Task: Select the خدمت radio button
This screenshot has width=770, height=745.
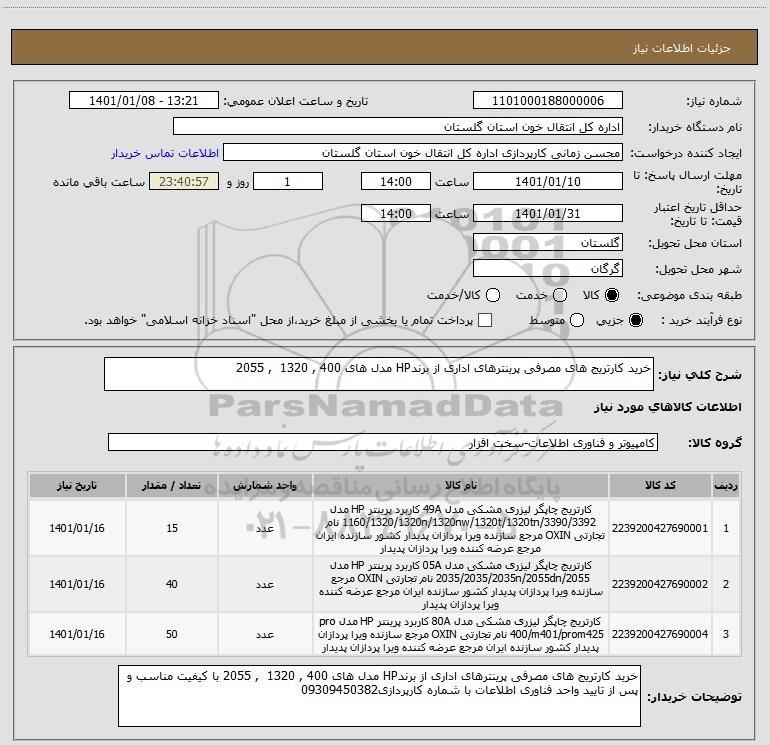Action: [x=560, y=295]
